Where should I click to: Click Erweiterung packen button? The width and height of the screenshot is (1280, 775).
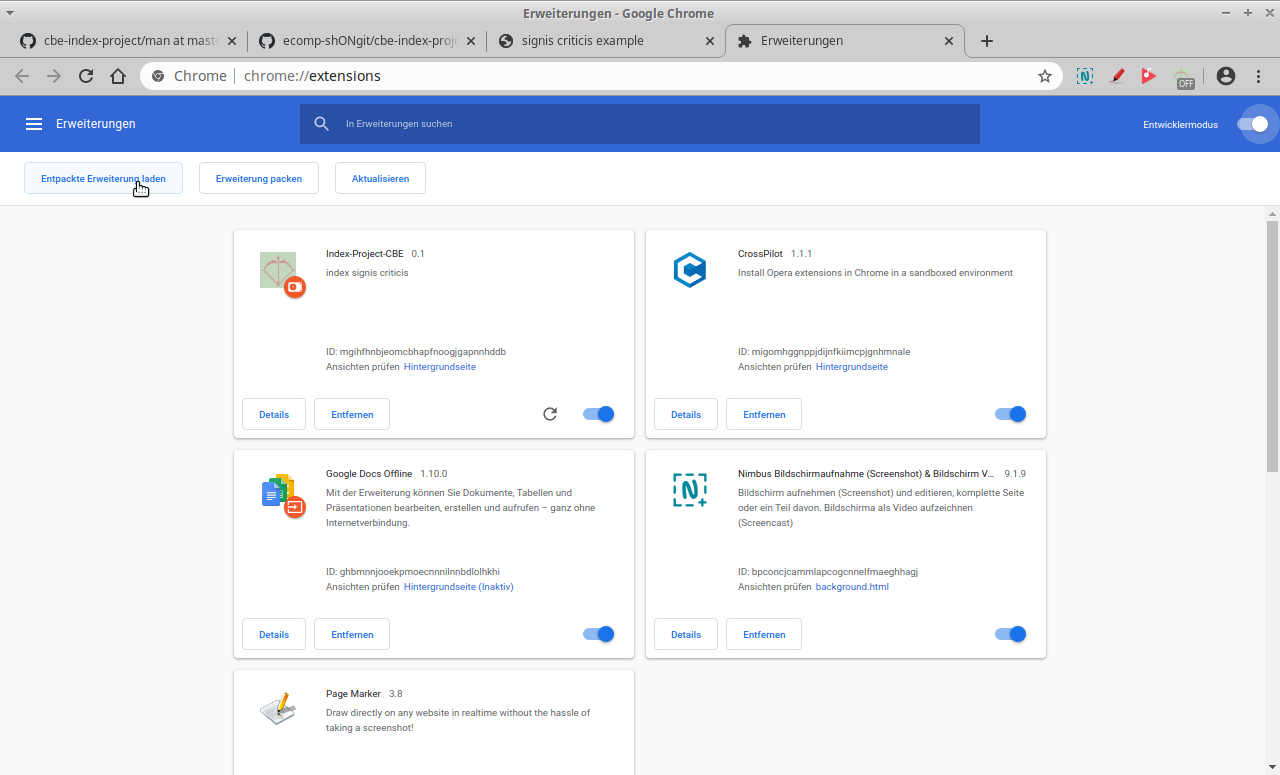tap(258, 178)
